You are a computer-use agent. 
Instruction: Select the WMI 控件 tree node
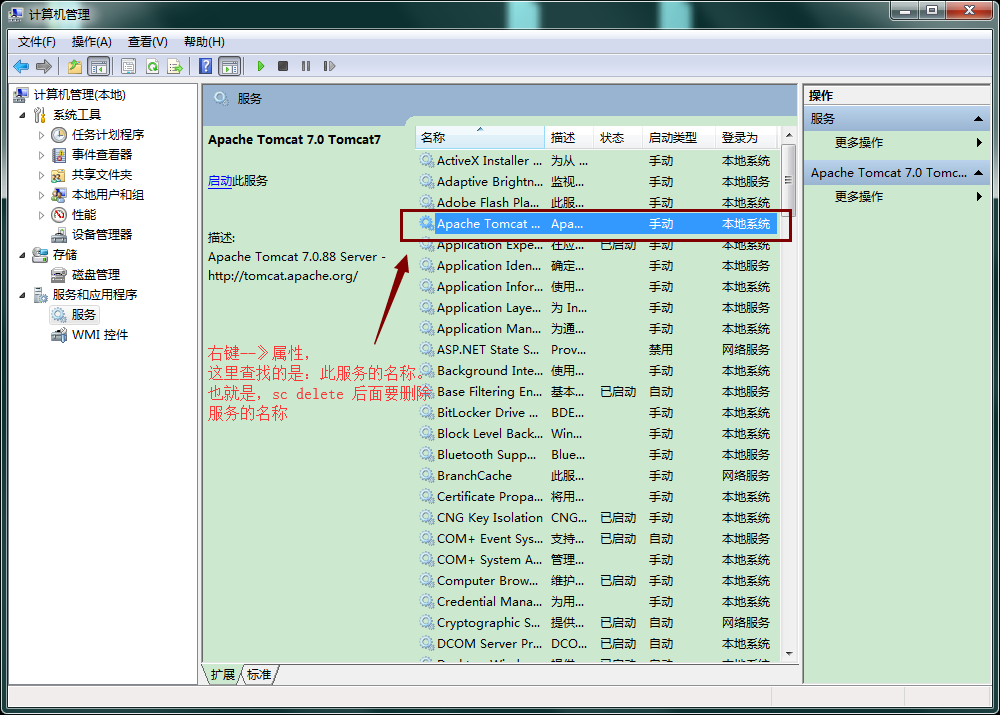tap(99, 334)
